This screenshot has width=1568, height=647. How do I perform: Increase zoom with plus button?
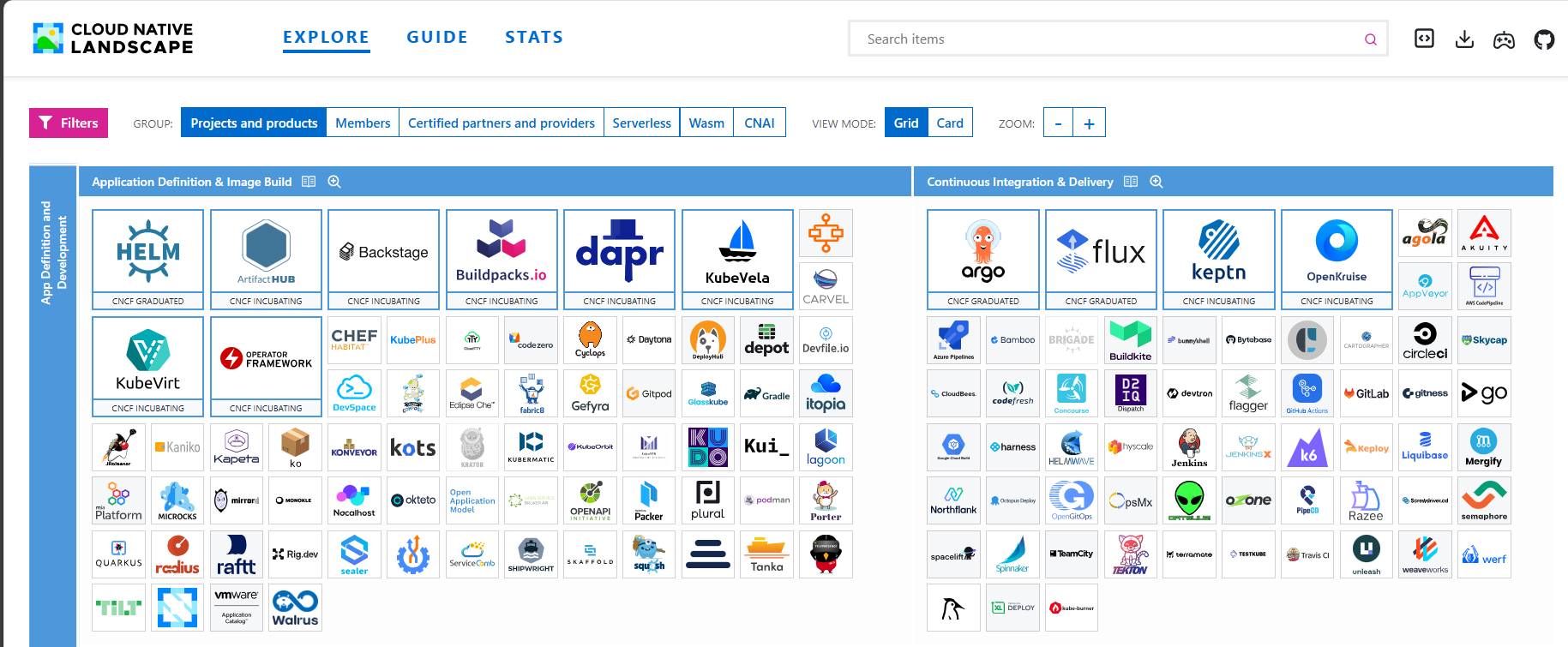(x=1090, y=123)
